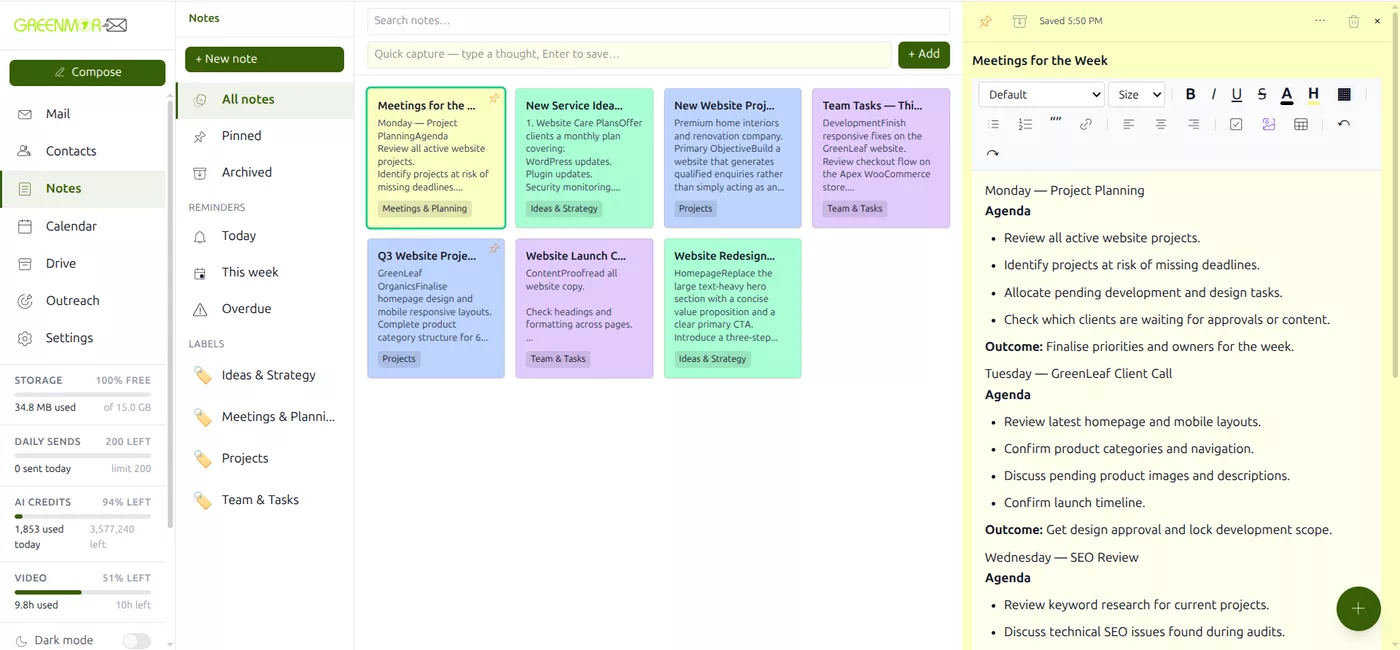Delete the open note using the trash icon
1400x650 pixels.
(1353, 21)
